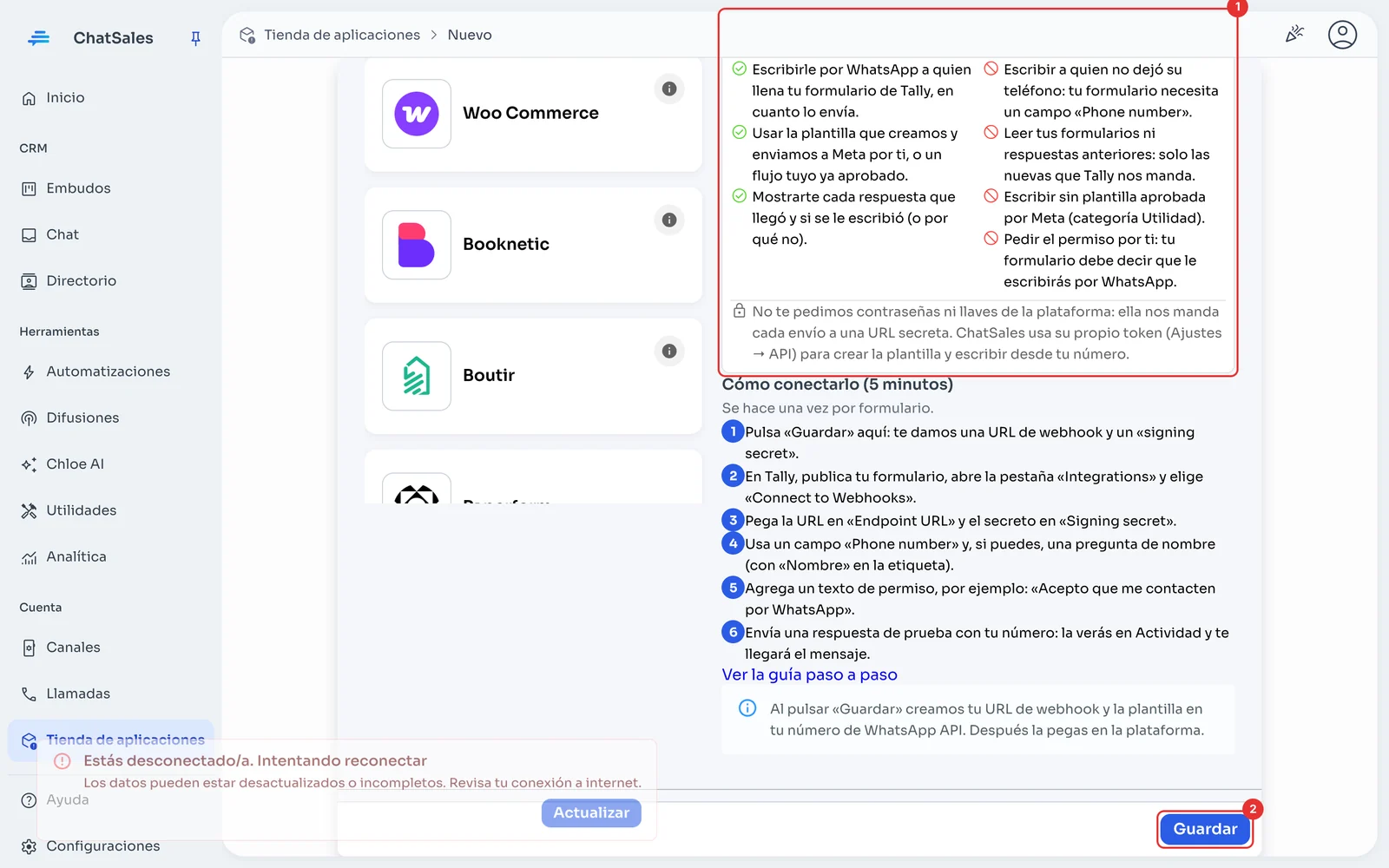Show info for the Woo Commerce app

point(669,89)
